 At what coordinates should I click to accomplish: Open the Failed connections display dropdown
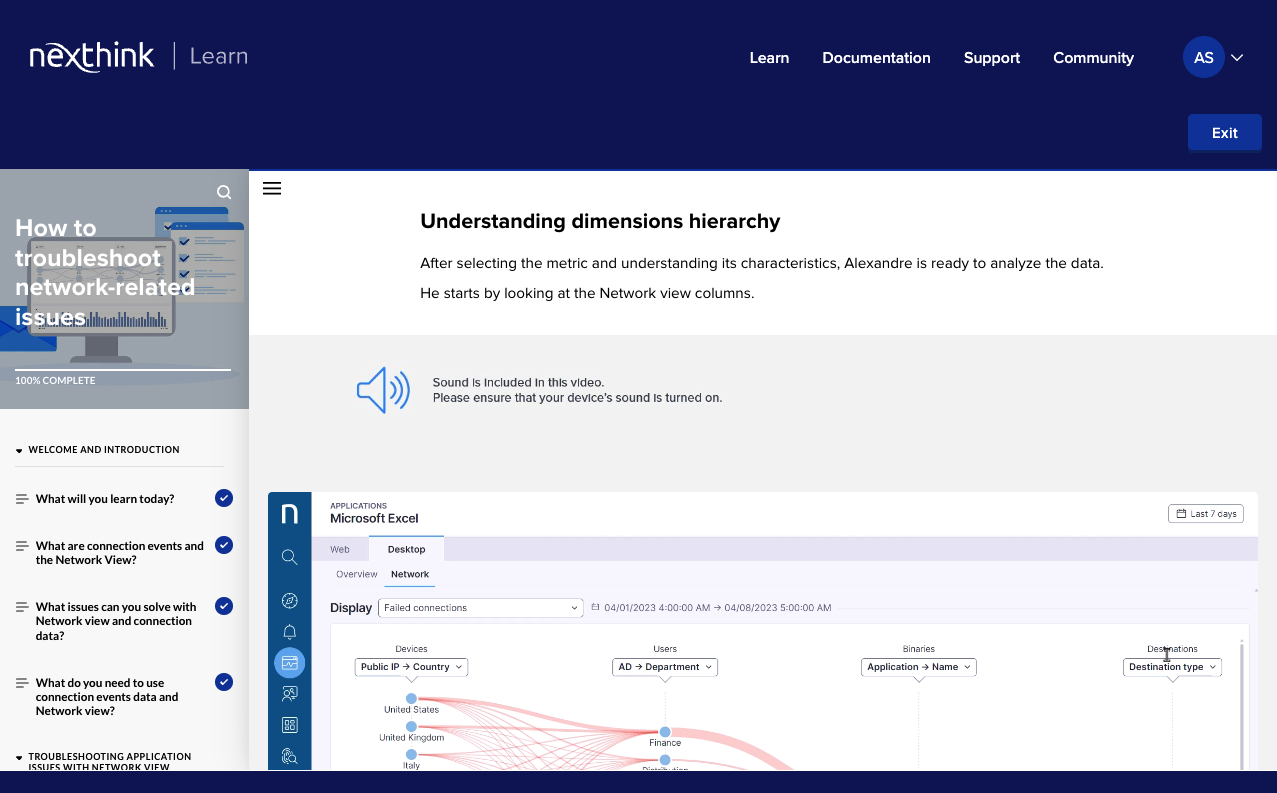(x=480, y=608)
